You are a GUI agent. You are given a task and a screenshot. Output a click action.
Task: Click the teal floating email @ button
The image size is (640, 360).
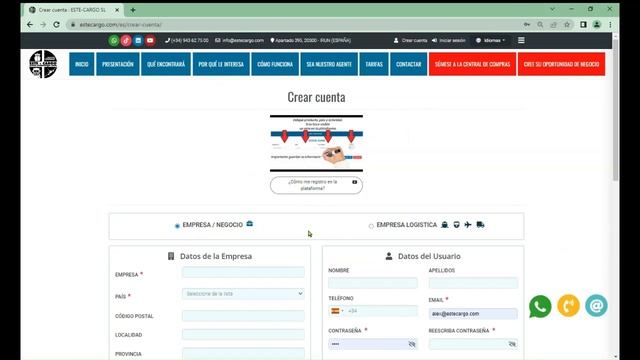click(x=596, y=305)
